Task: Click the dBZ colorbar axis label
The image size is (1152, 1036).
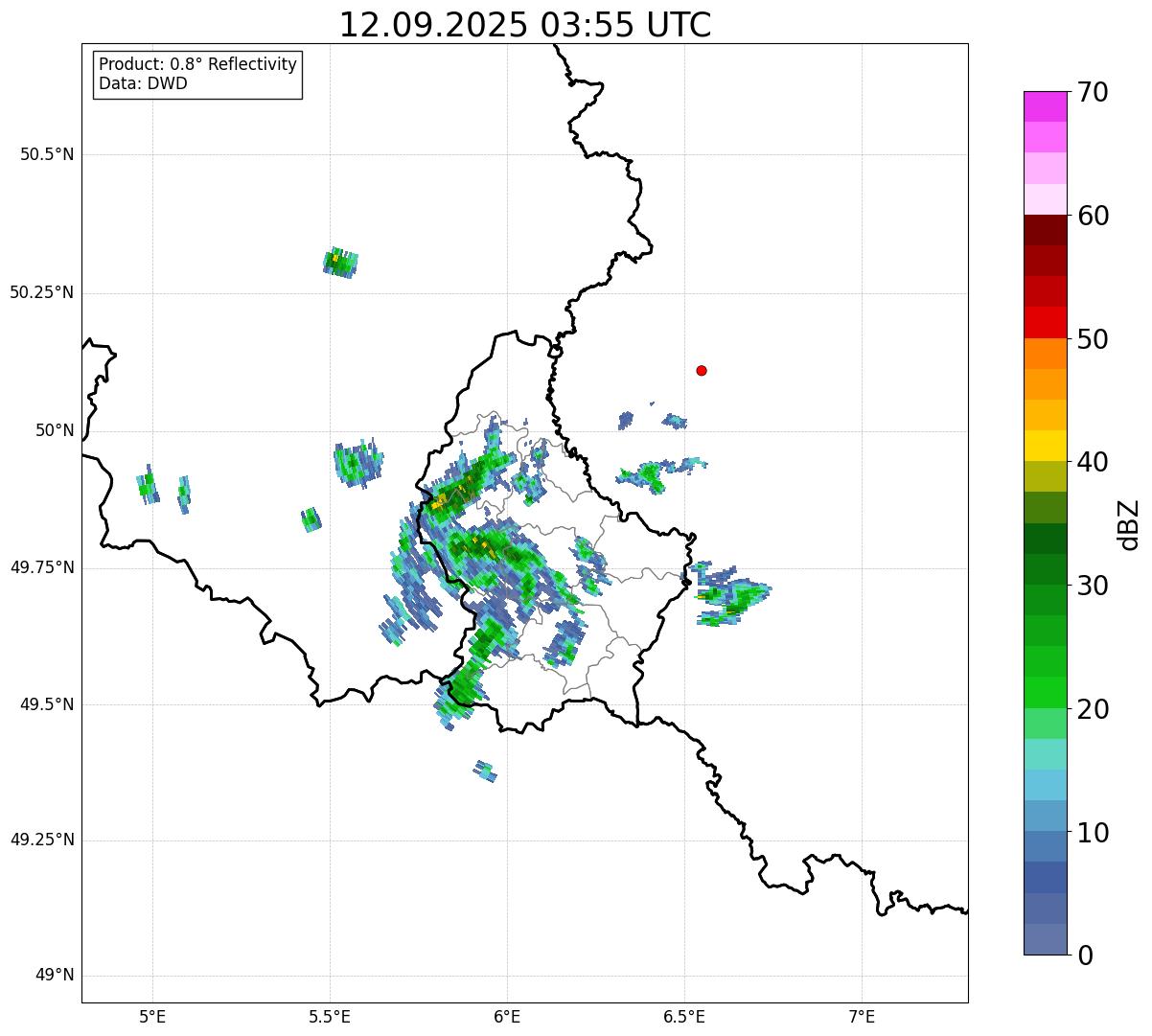Action: tap(1129, 523)
